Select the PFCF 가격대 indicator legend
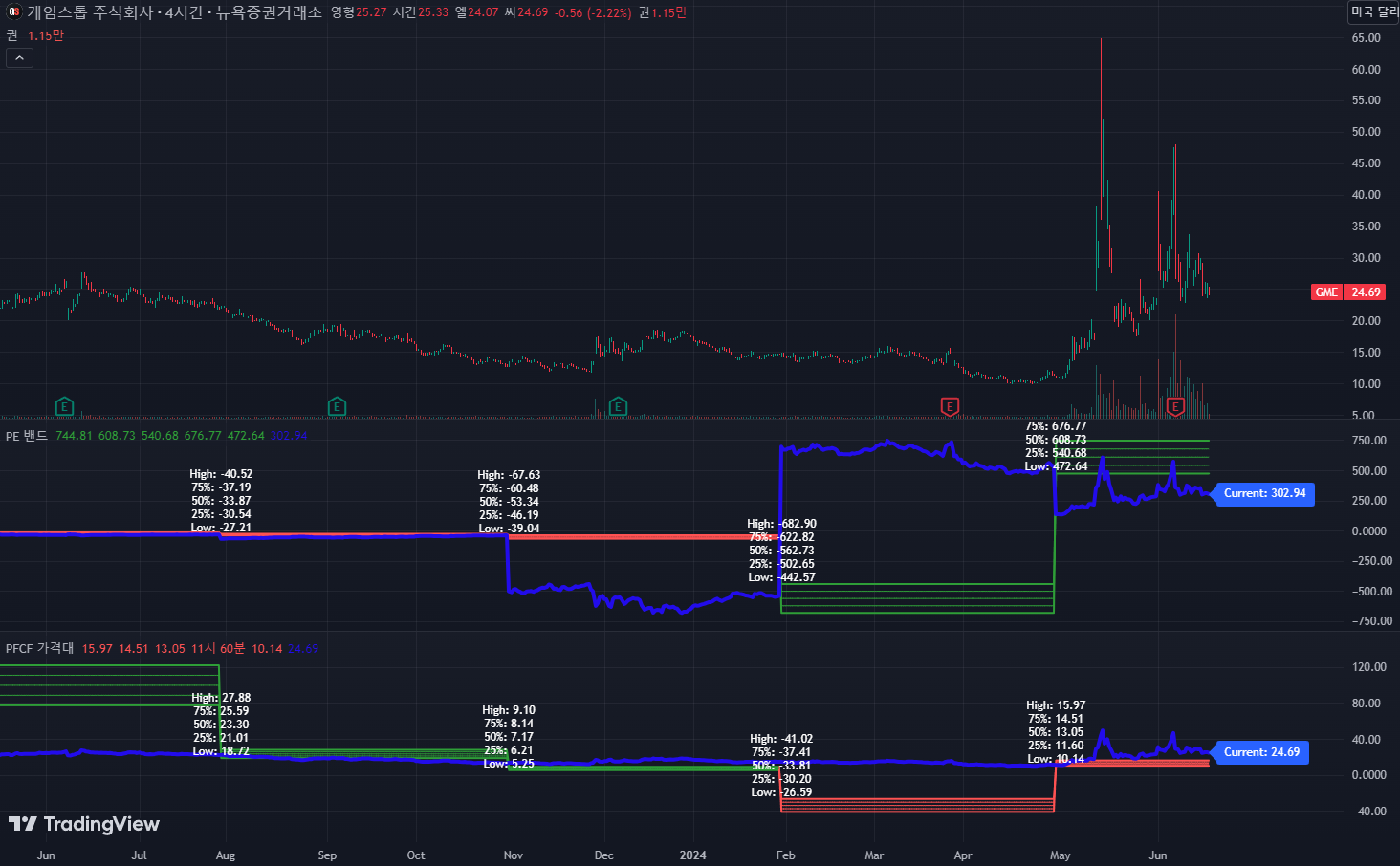1400x866 pixels. 39,648
